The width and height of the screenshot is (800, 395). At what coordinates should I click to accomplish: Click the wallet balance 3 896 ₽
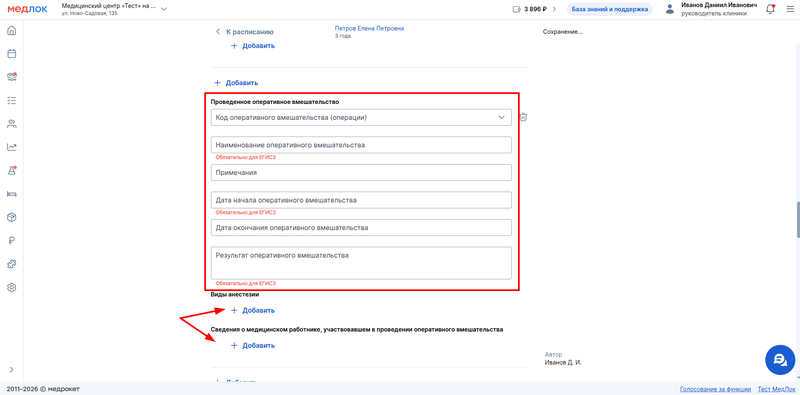pyautogui.click(x=530, y=9)
